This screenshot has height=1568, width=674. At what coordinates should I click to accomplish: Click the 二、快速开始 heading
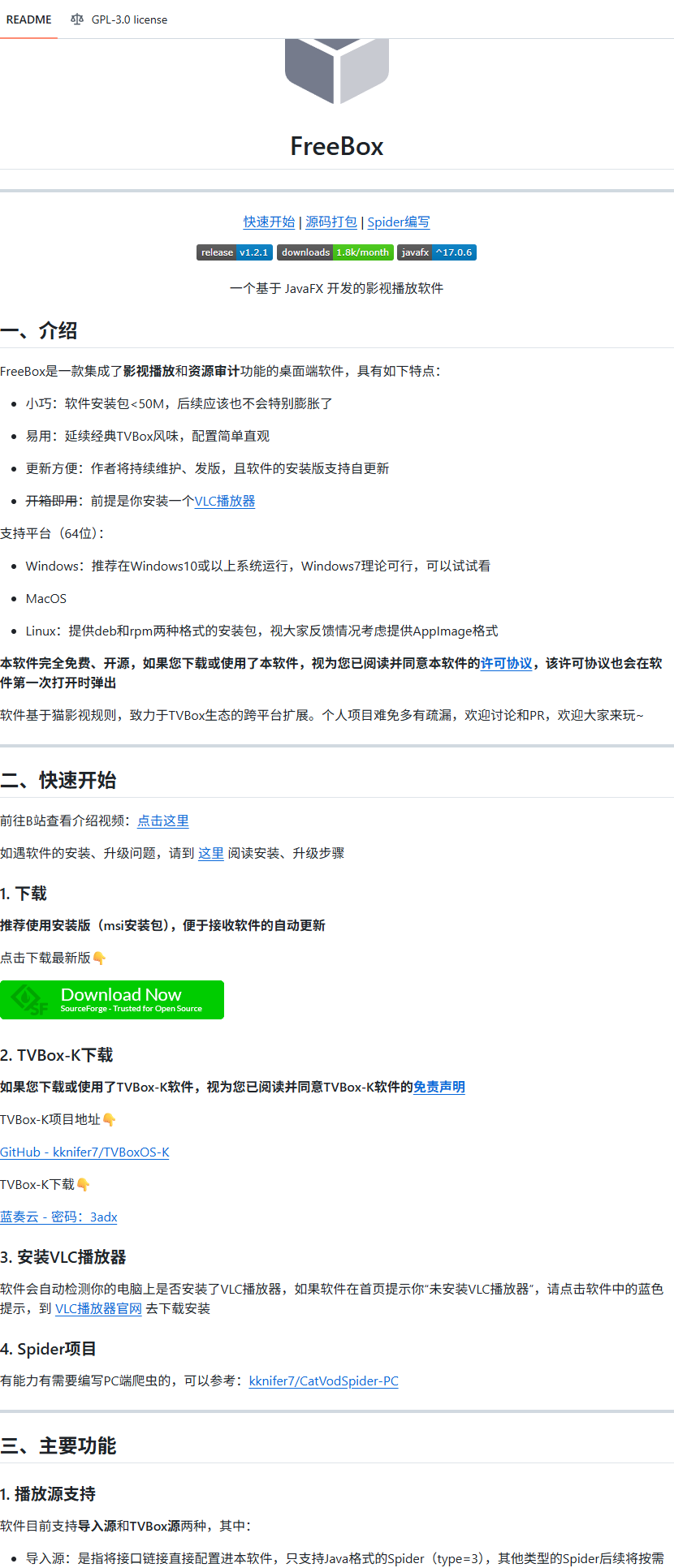point(58,780)
